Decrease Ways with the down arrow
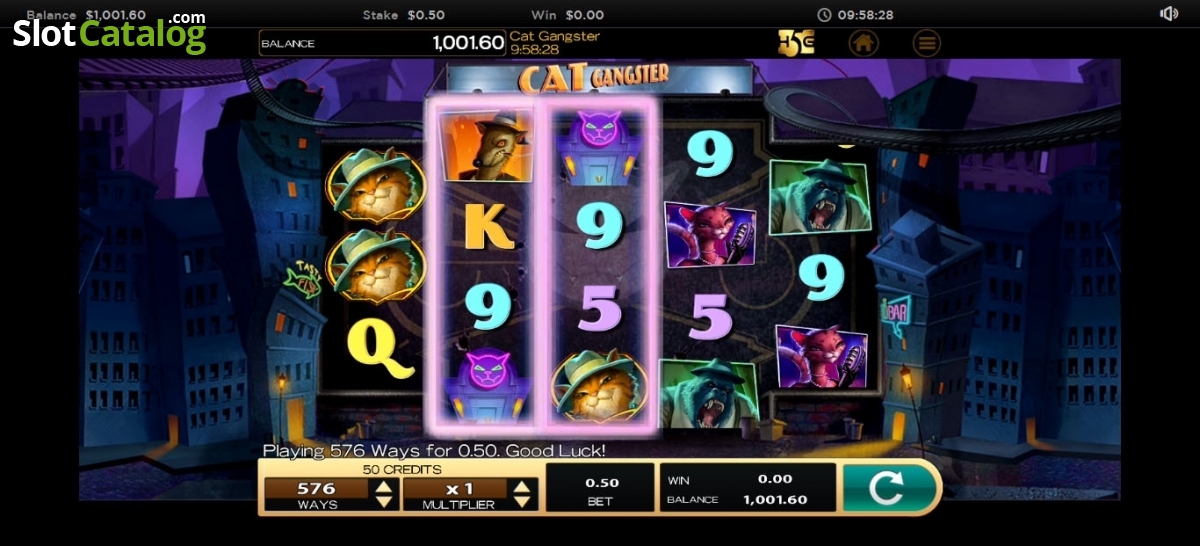Screen dimensions: 1200x546 383,501
